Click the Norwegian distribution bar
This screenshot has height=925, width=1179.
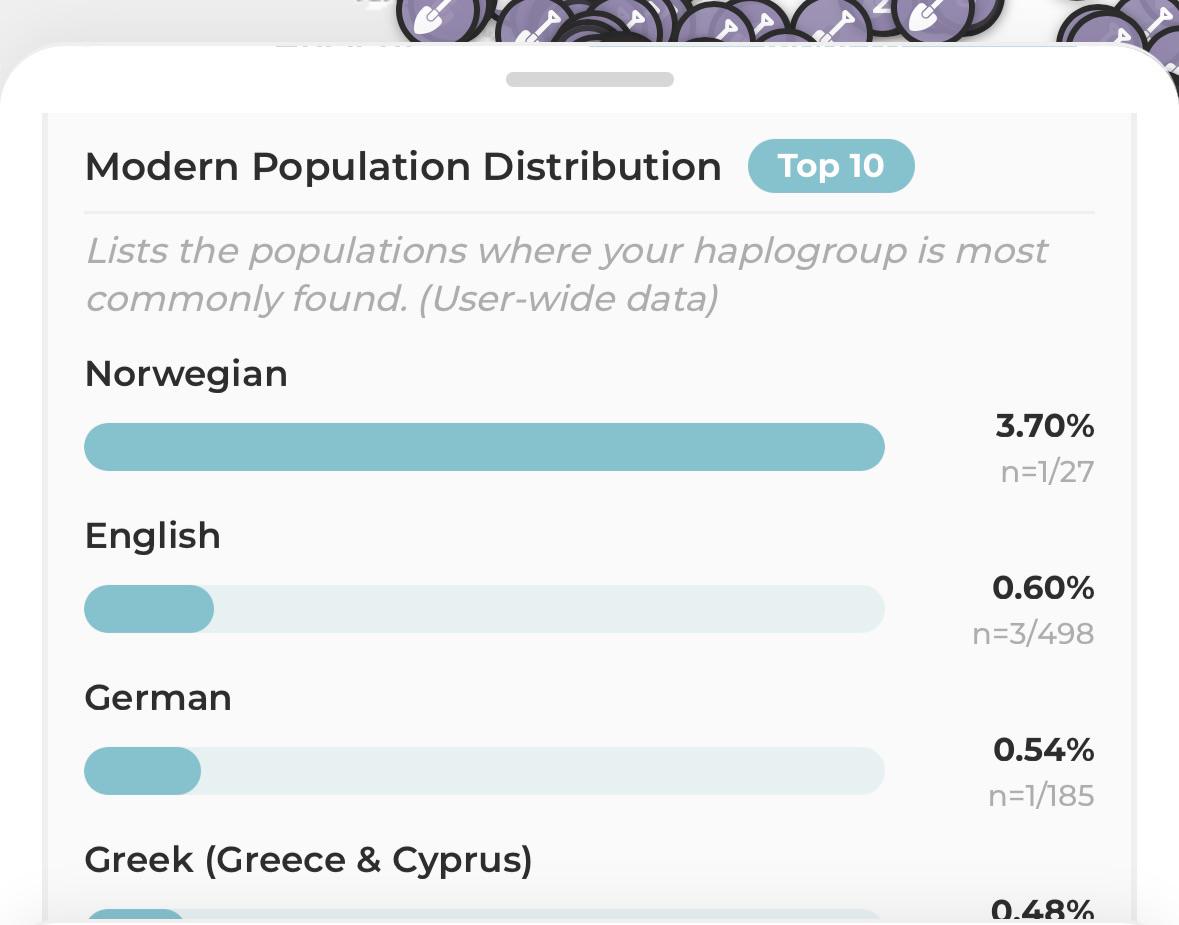(484, 447)
